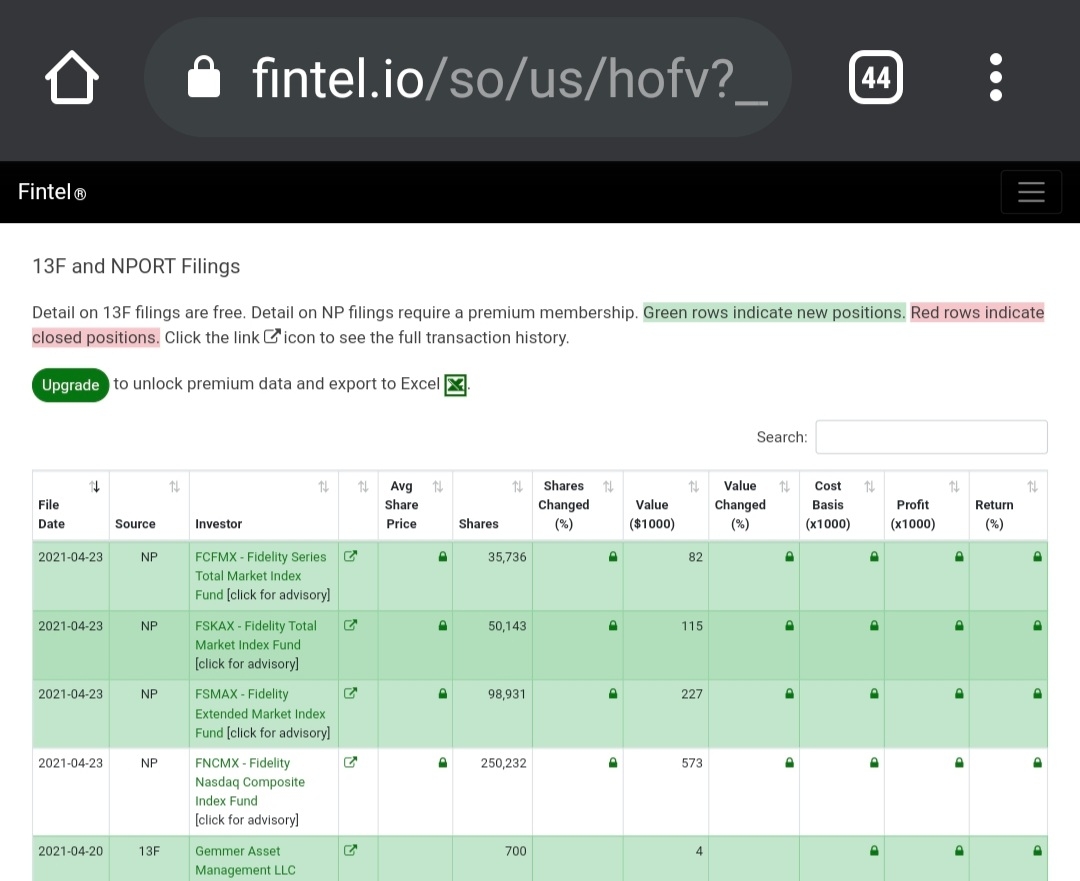Click the Profit lock for FSMAX row
The width and height of the screenshot is (1080, 881).
(959, 694)
